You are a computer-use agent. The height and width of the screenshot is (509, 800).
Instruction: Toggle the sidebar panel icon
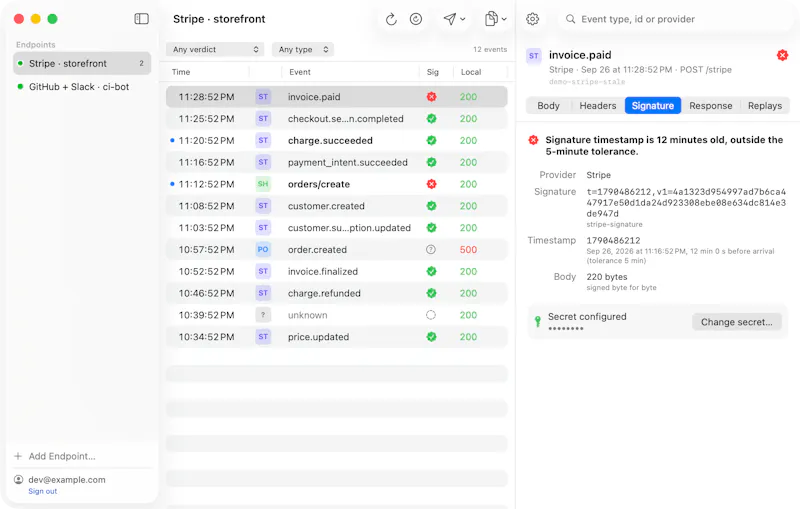(x=141, y=19)
